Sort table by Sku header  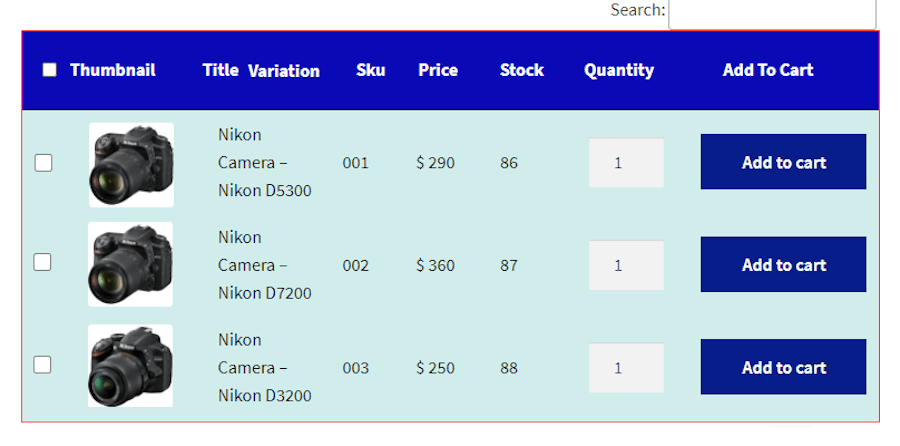[371, 70]
